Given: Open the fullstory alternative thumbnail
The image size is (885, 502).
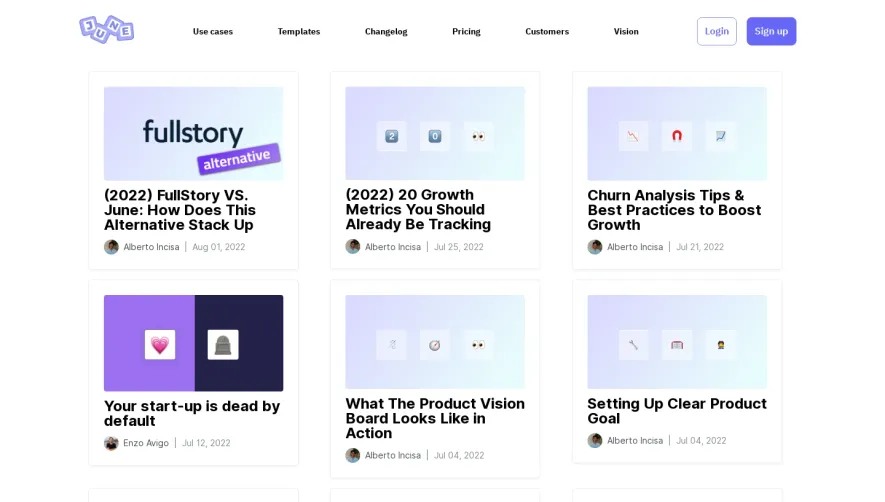Looking at the screenshot, I should (194, 133).
